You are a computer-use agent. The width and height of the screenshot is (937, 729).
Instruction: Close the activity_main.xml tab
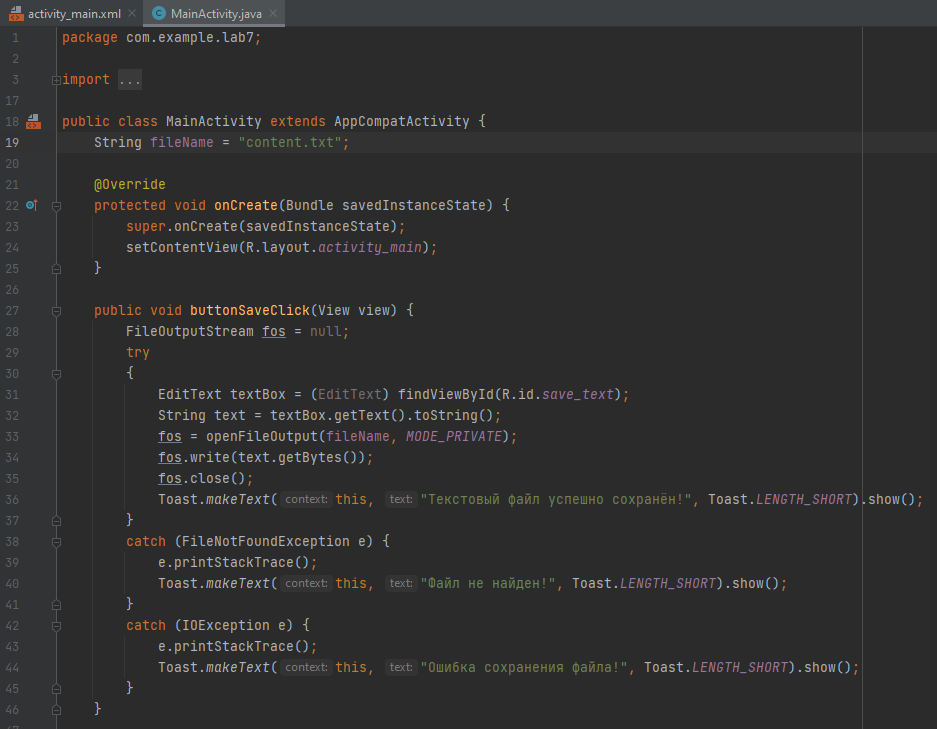[131, 14]
